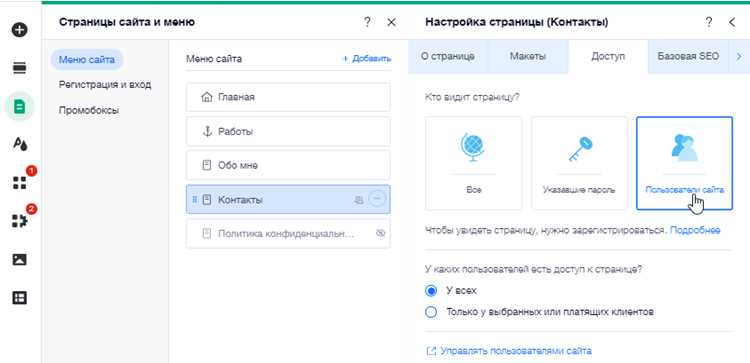Open the Sections strip icon in sidebar
The width and height of the screenshot is (750, 363).
(20, 68)
